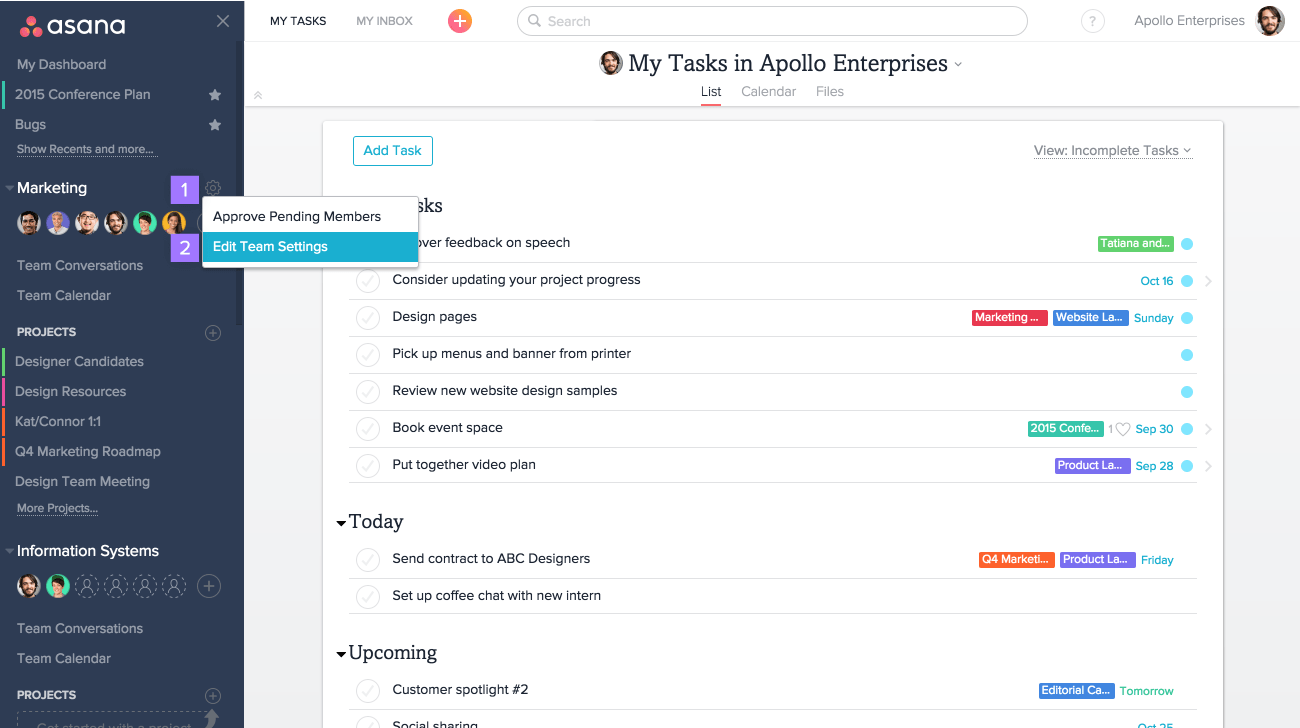Open the Q4 Marketing Roadmap project
Viewport: 1300px width, 728px height.
point(88,452)
